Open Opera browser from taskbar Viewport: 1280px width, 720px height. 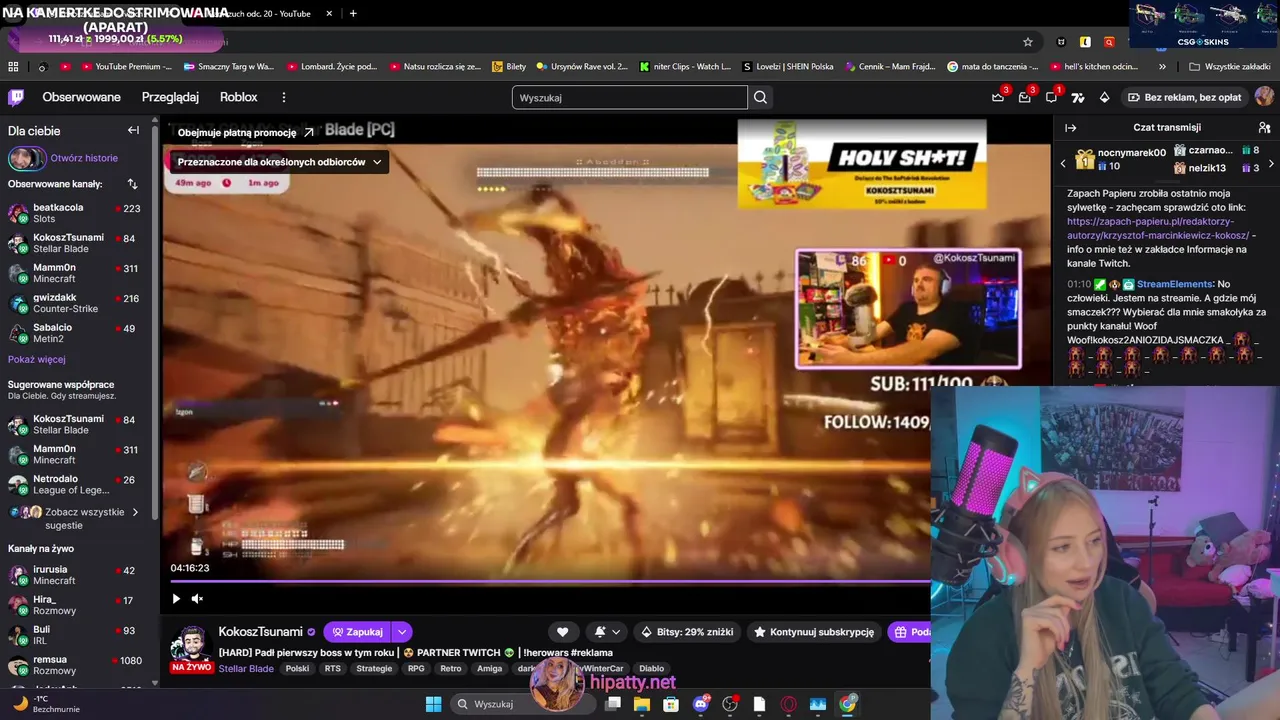[788, 704]
